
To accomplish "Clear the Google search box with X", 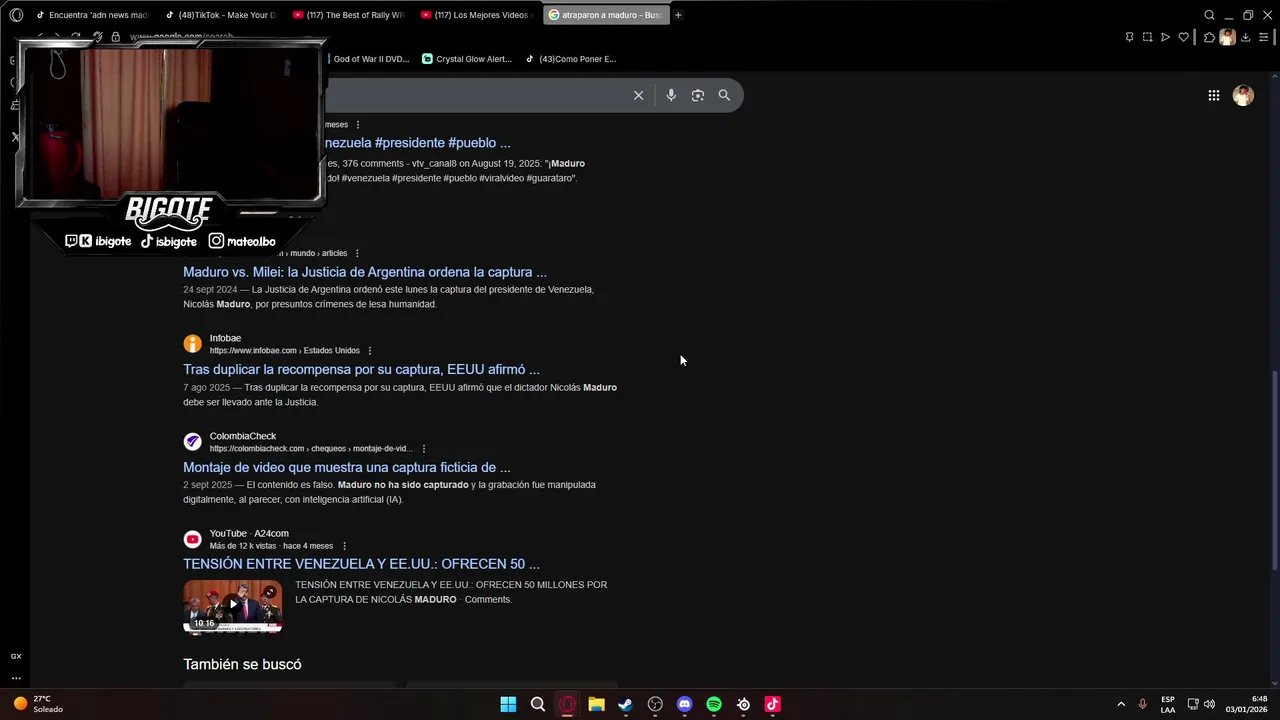I will 638,95.
